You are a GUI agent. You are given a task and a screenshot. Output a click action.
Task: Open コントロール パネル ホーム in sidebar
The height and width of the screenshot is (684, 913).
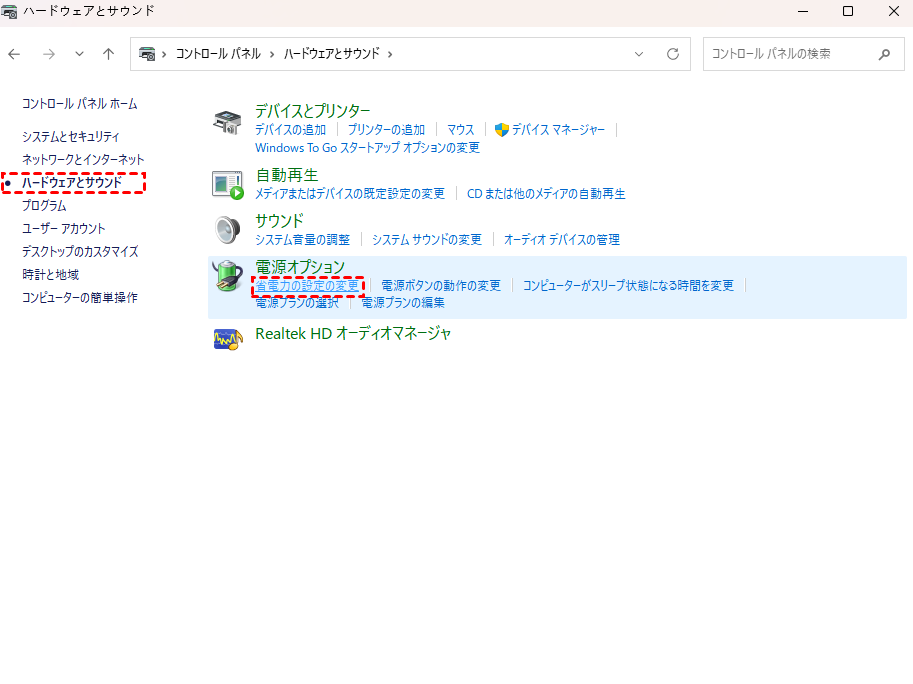[80, 104]
